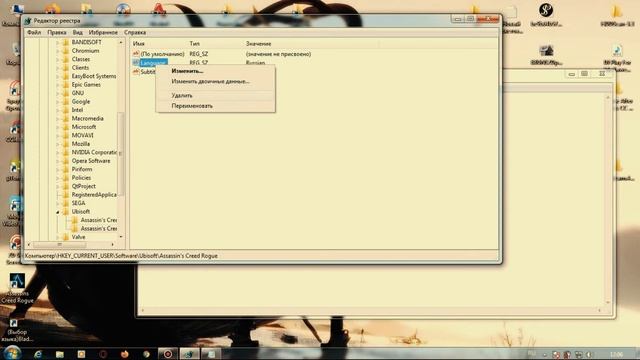Click the Chromium folder icon in tree
Image resolution: width=640 pixels, height=360 pixels.
66,51
